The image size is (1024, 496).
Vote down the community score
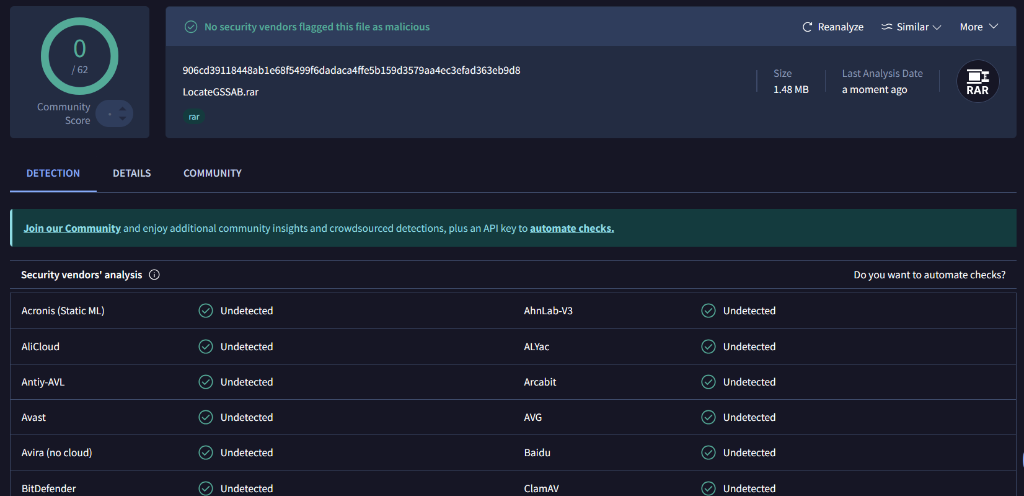(122, 119)
